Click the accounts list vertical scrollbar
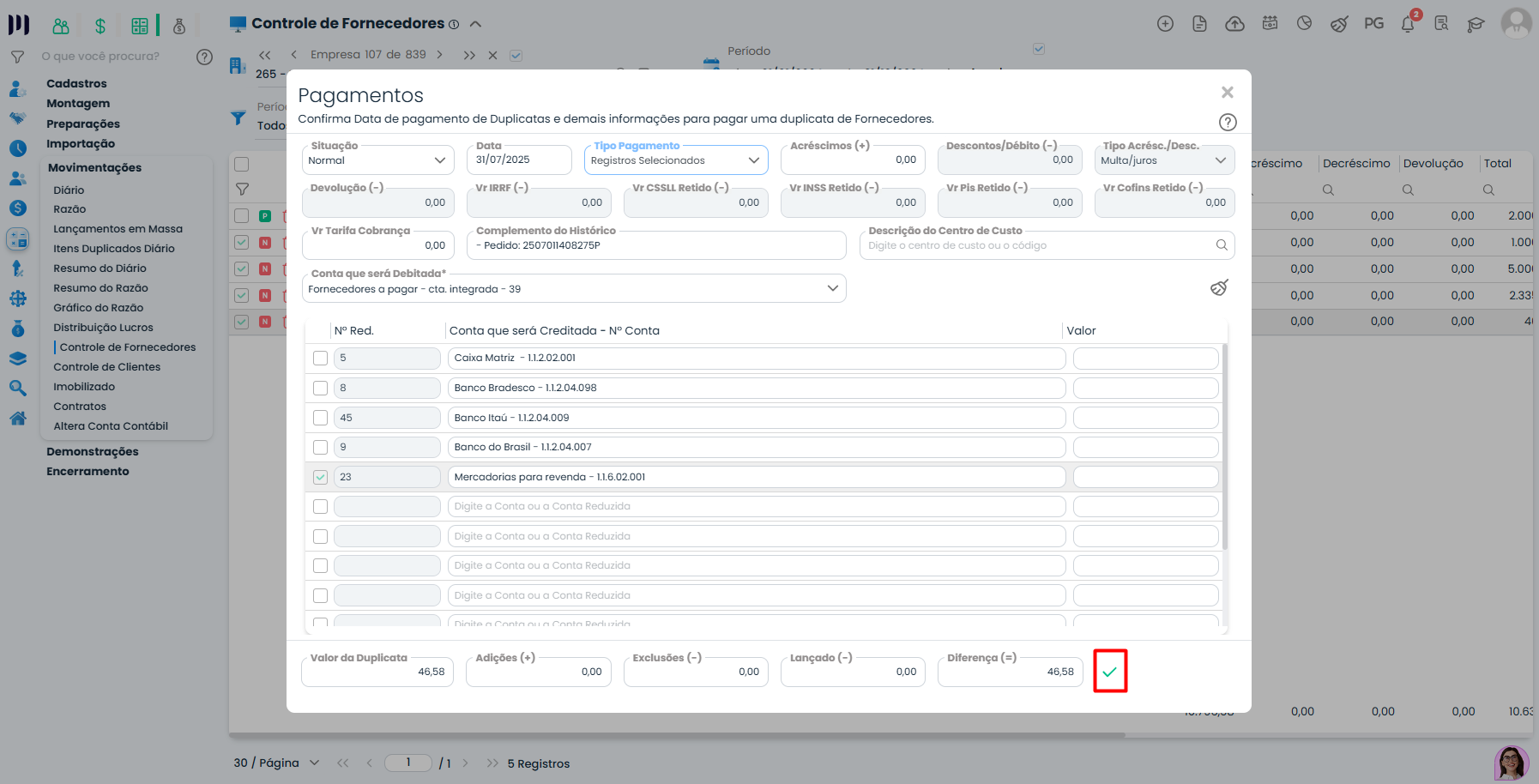The image size is (1539, 784). coord(1224,446)
